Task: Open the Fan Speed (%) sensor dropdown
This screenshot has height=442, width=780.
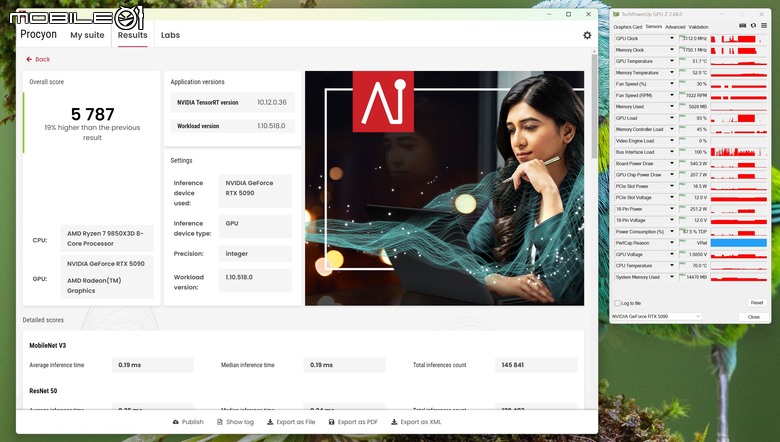Action: [672, 84]
